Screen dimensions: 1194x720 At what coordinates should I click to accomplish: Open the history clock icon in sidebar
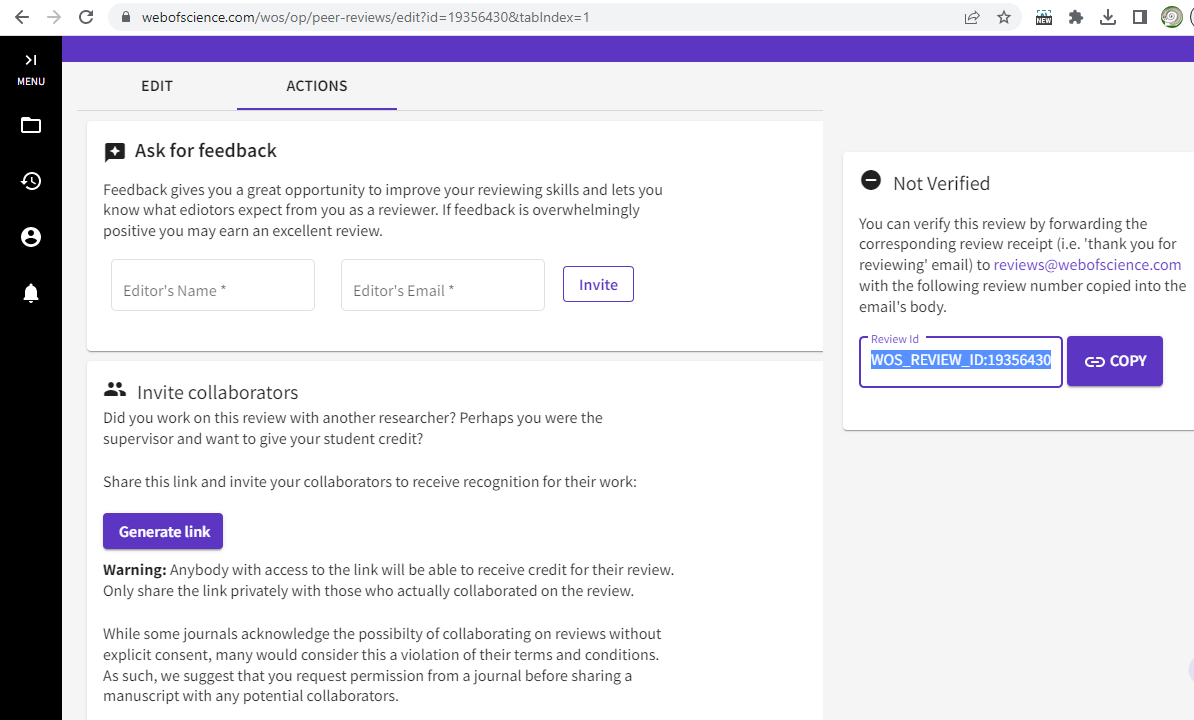tap(30, 181)
